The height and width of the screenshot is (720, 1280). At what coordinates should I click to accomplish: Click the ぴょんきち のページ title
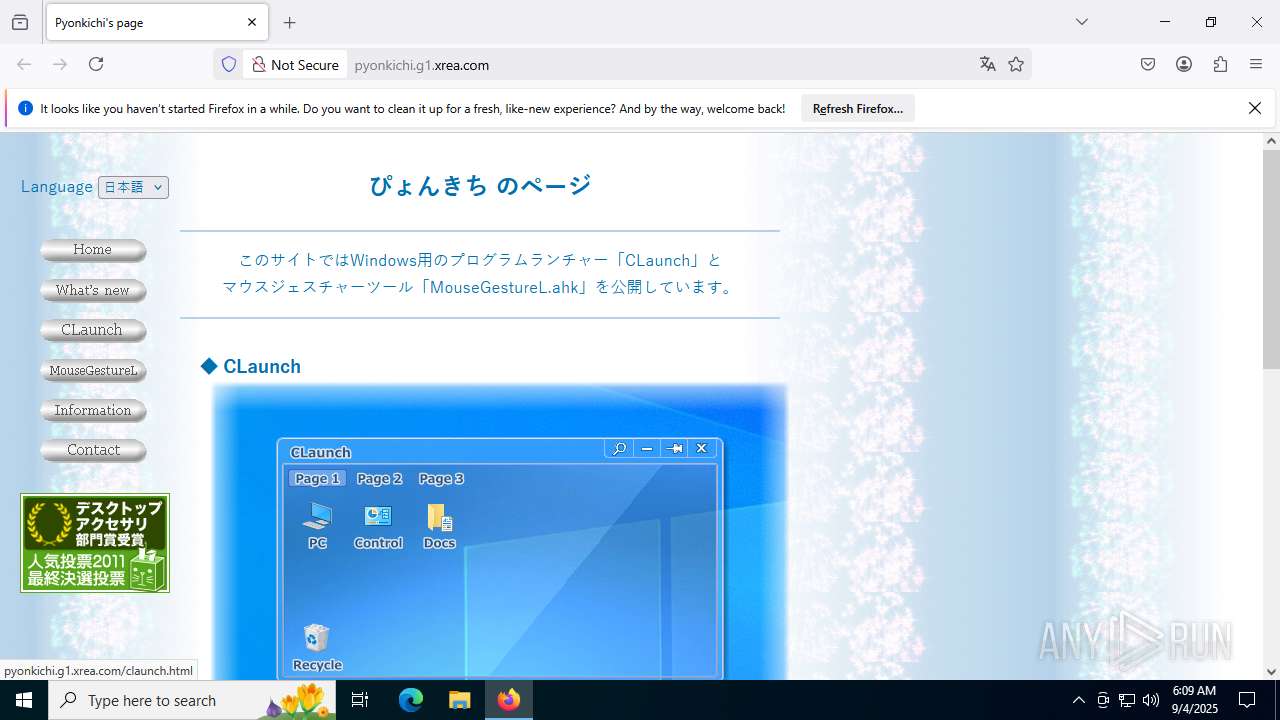(x=480, y=185)
